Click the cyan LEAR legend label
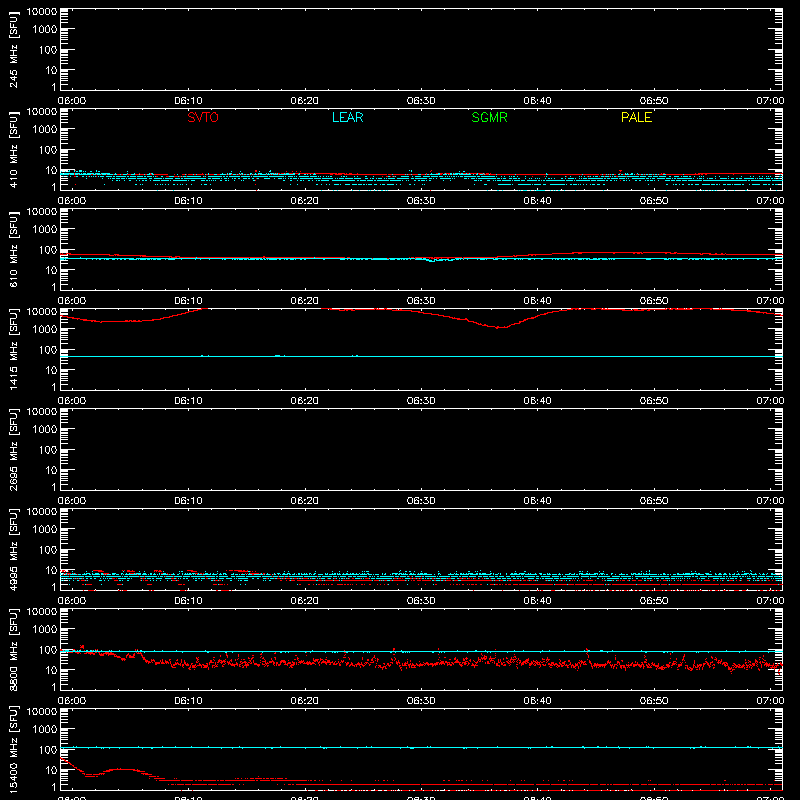 pos(347,117)
